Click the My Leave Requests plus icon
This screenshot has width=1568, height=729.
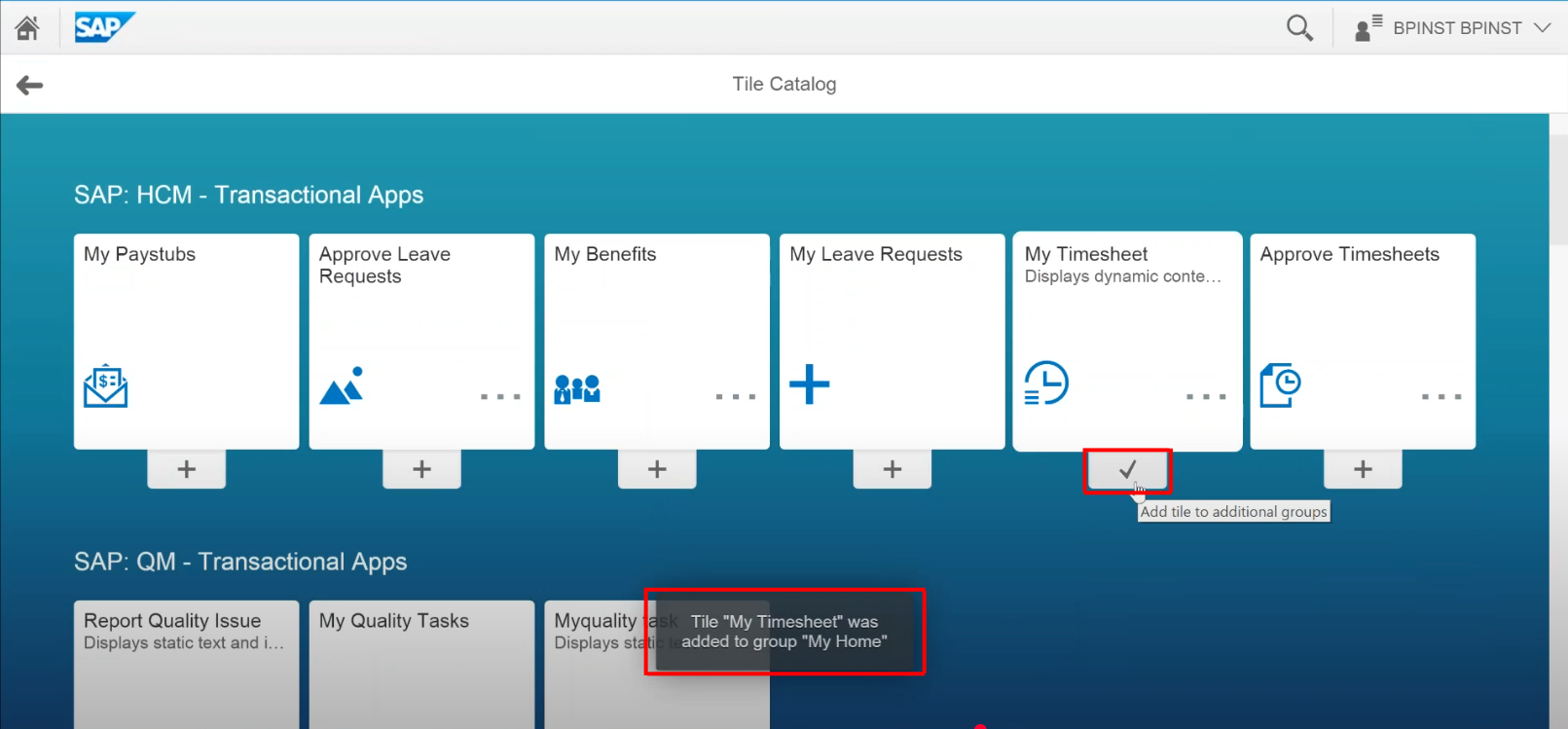tap(810, 384)
